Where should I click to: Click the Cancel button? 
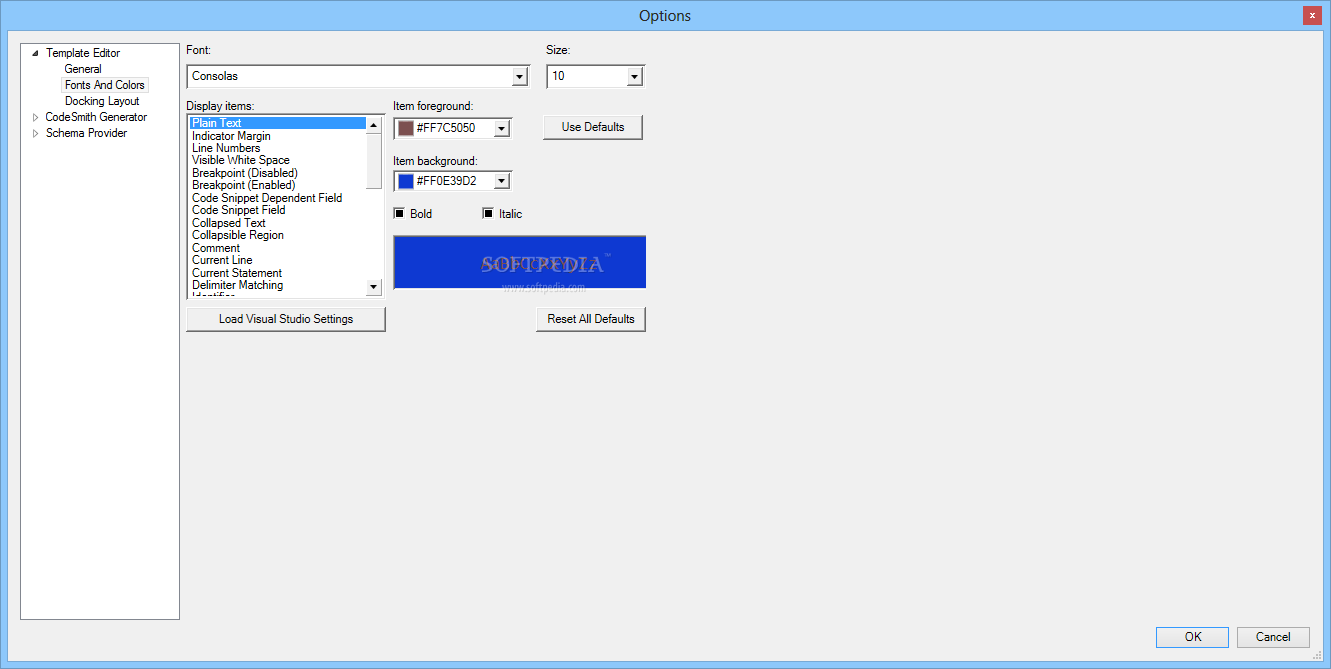click(1273, 637)
